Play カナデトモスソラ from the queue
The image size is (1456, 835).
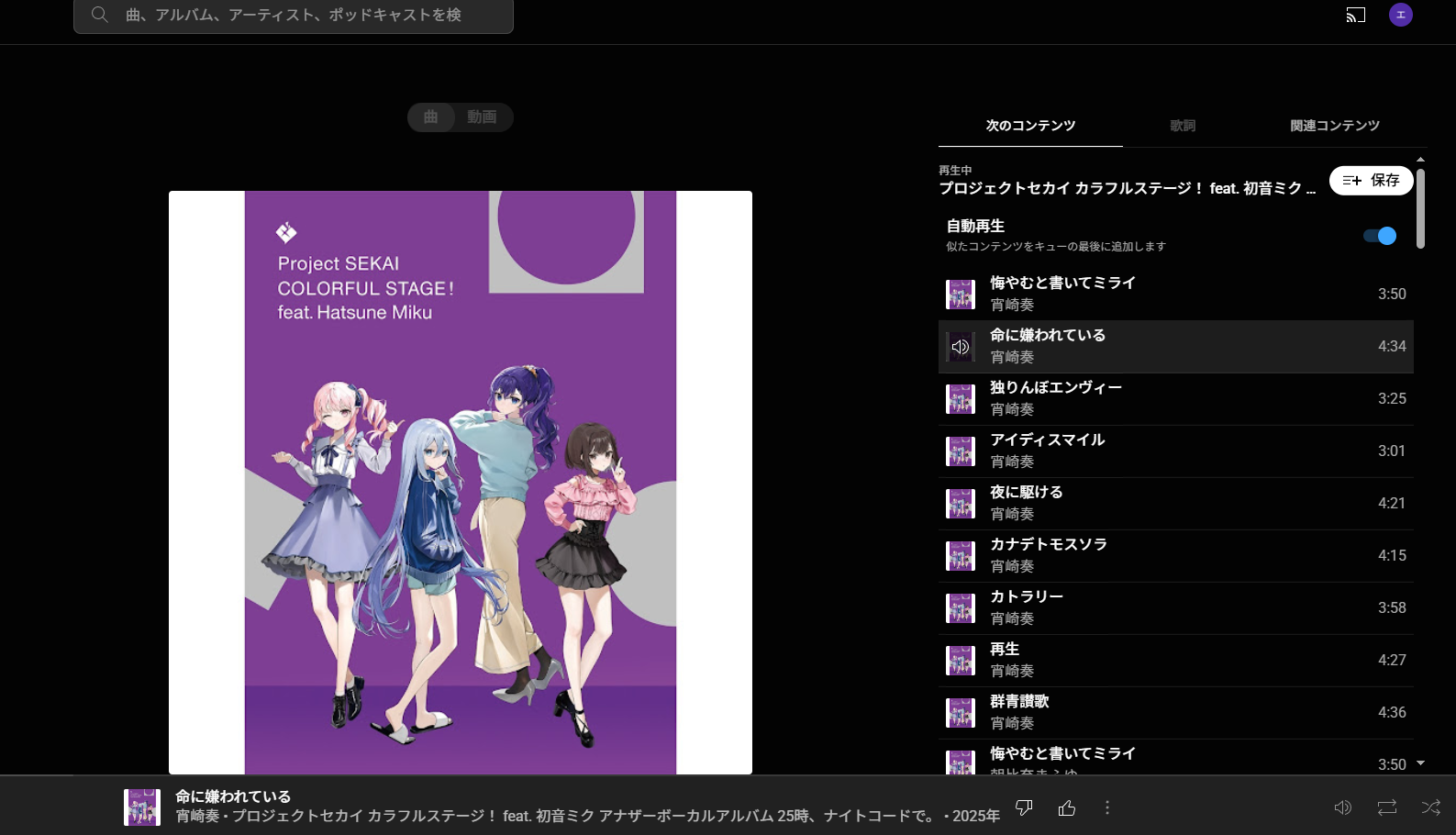(1175, 555)
